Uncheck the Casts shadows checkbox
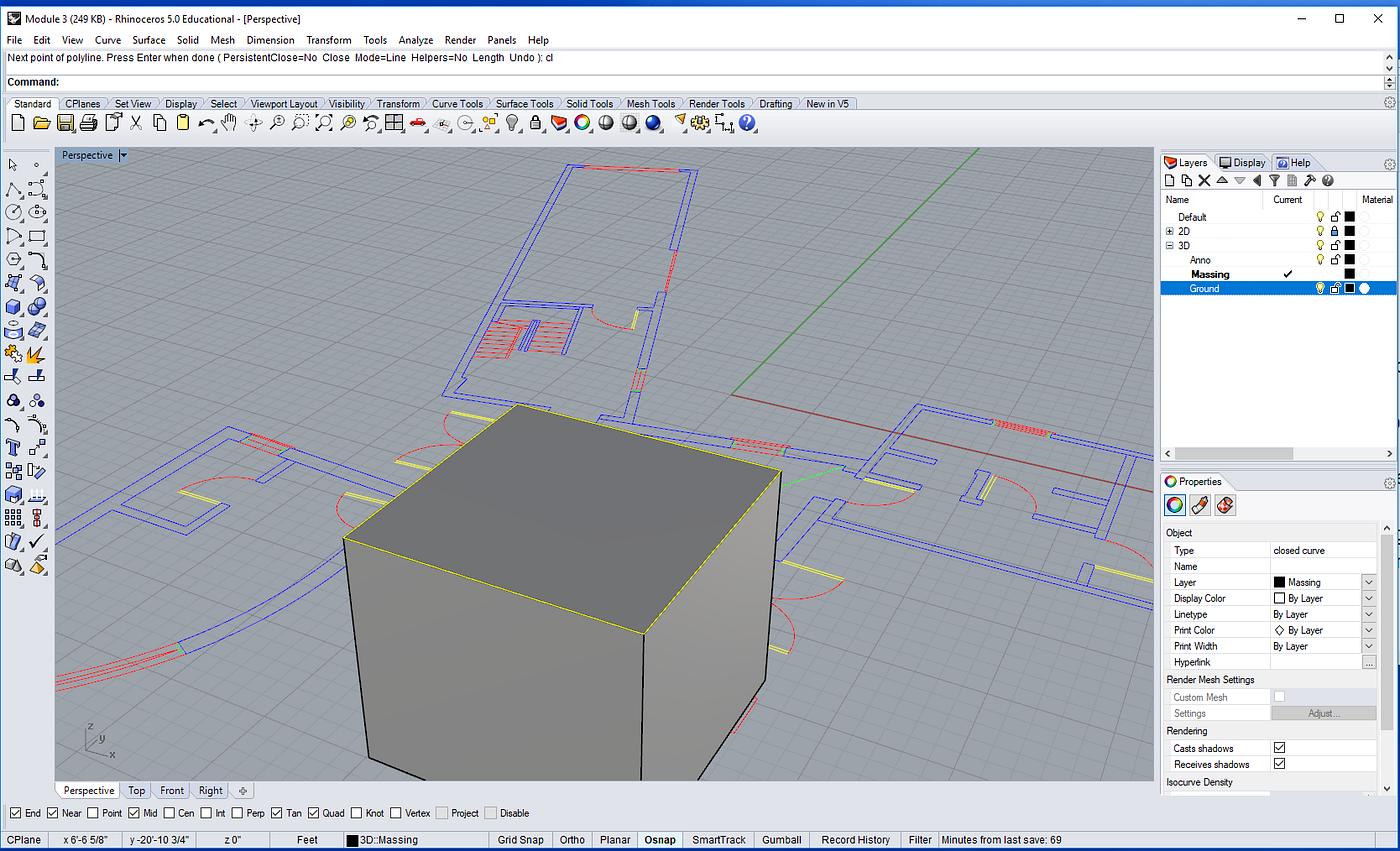The height and width of the screenshot is (851, 1400). [x=1279, y=748]
